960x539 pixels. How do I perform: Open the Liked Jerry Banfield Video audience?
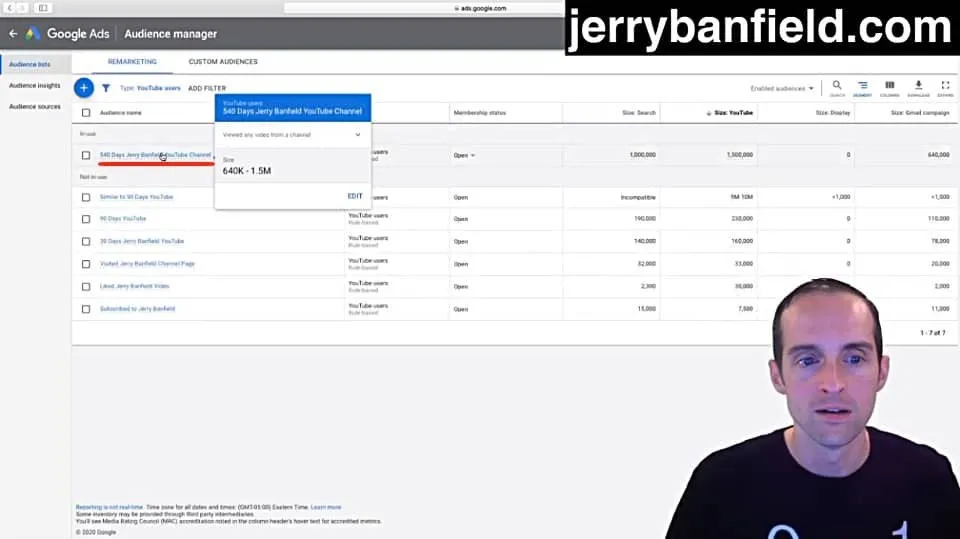tap(135, 286)
